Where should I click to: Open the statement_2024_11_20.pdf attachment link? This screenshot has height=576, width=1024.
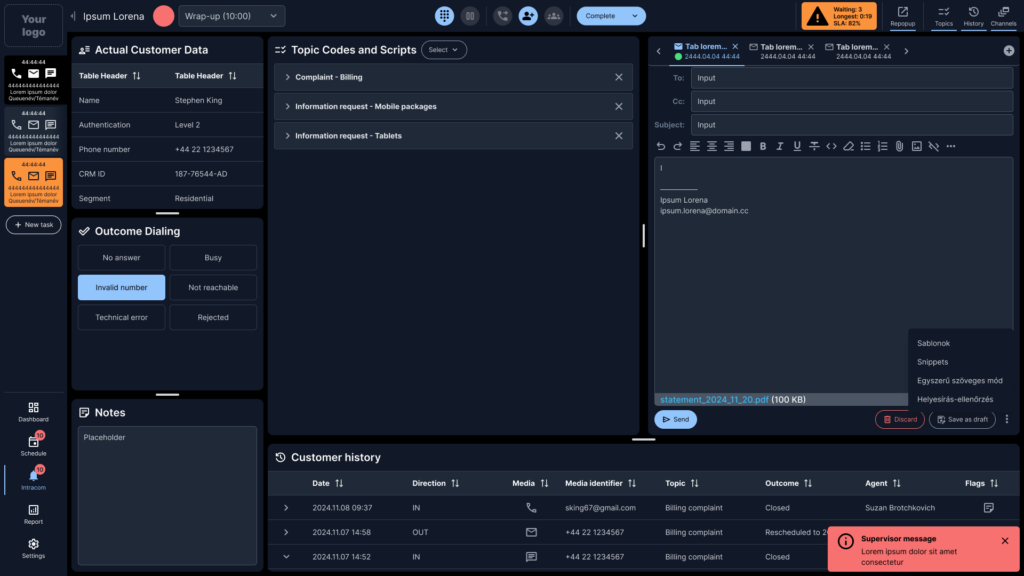tap(714, 400)
